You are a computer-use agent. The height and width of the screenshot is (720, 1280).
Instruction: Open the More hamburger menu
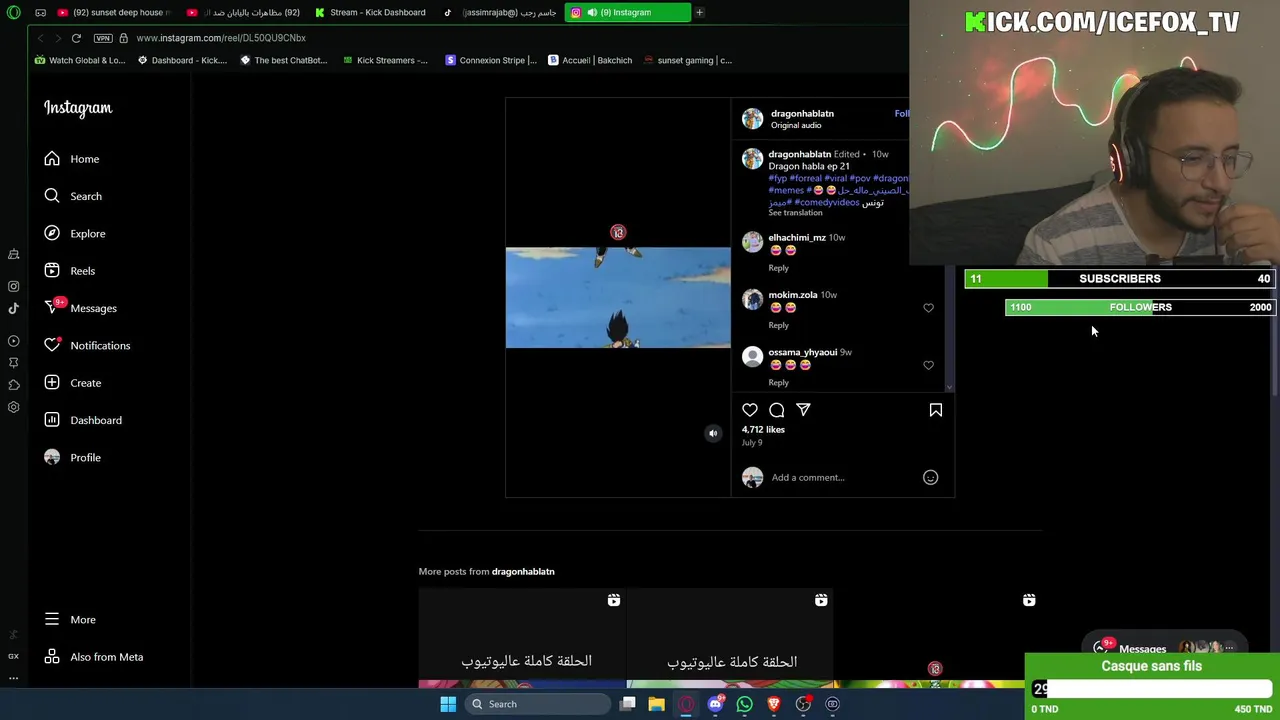70,620
